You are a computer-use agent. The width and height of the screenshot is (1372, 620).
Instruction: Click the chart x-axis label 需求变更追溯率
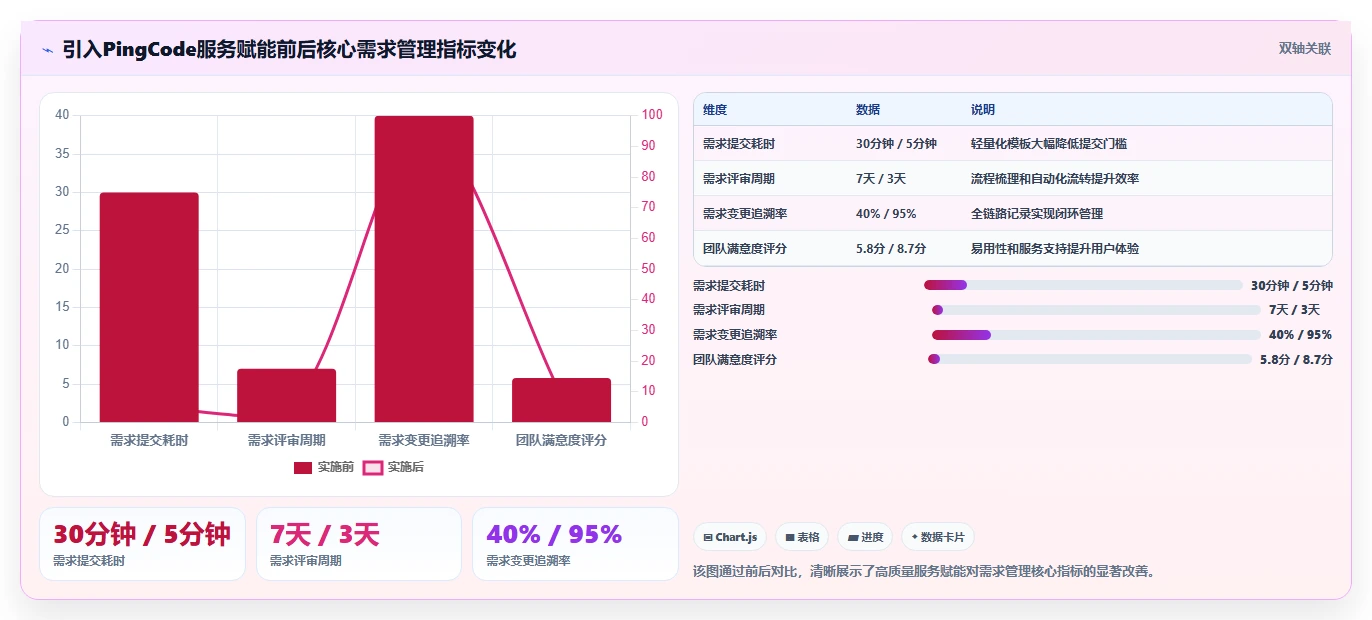coord(424,440)
